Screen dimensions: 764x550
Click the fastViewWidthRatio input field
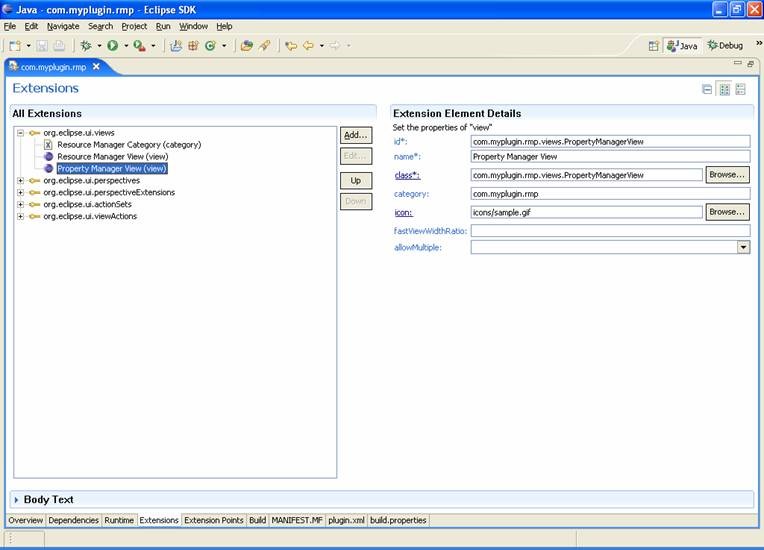(x=610, y=231)
